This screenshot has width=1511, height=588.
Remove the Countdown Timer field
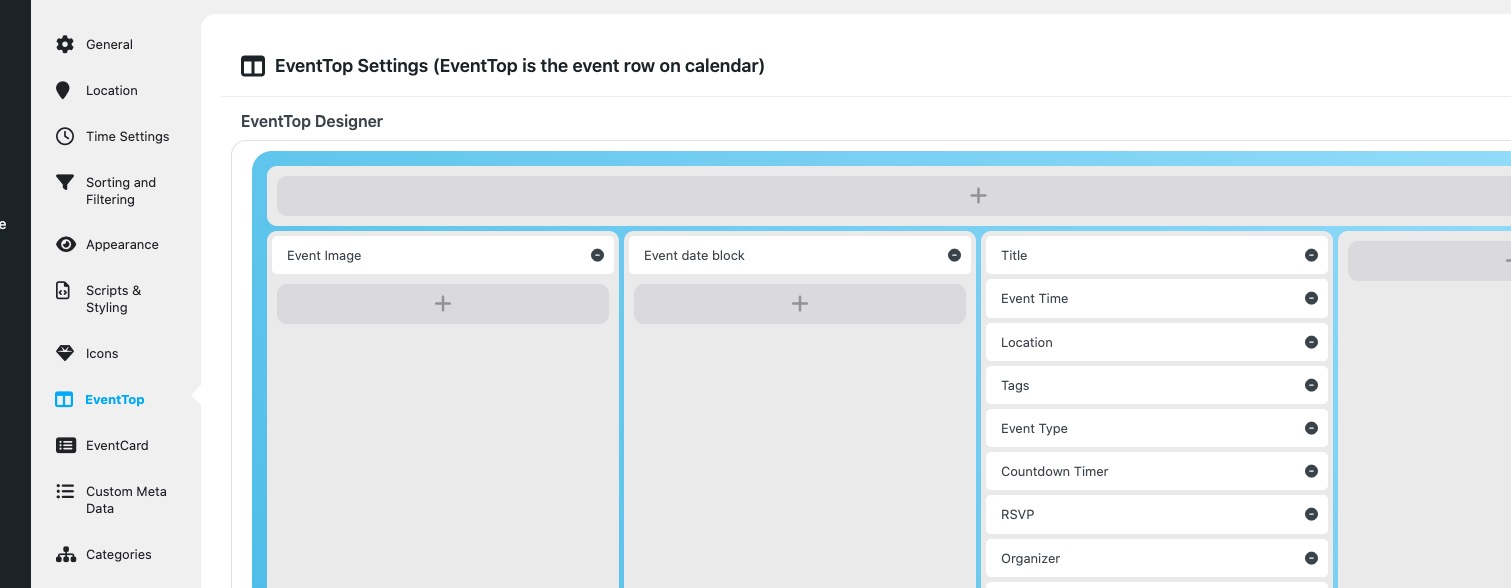tap(1311, 471)
